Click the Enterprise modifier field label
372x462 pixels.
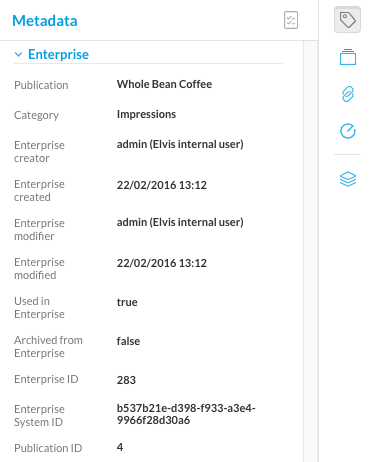point(39,230)
